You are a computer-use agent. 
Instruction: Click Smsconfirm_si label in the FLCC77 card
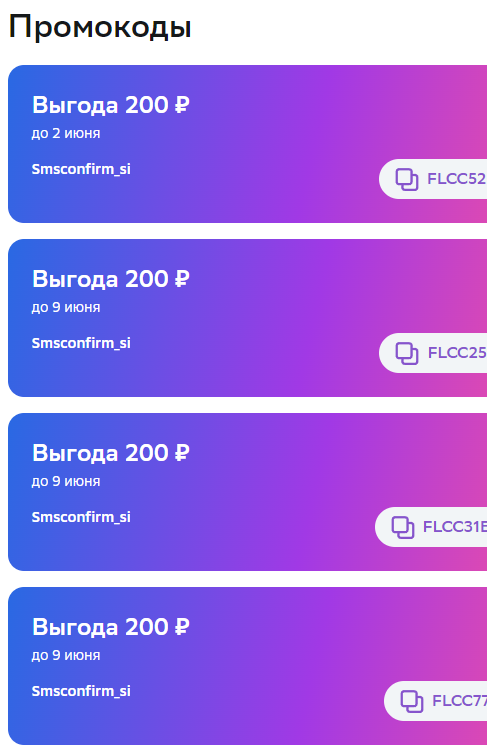tap(81, 691)
